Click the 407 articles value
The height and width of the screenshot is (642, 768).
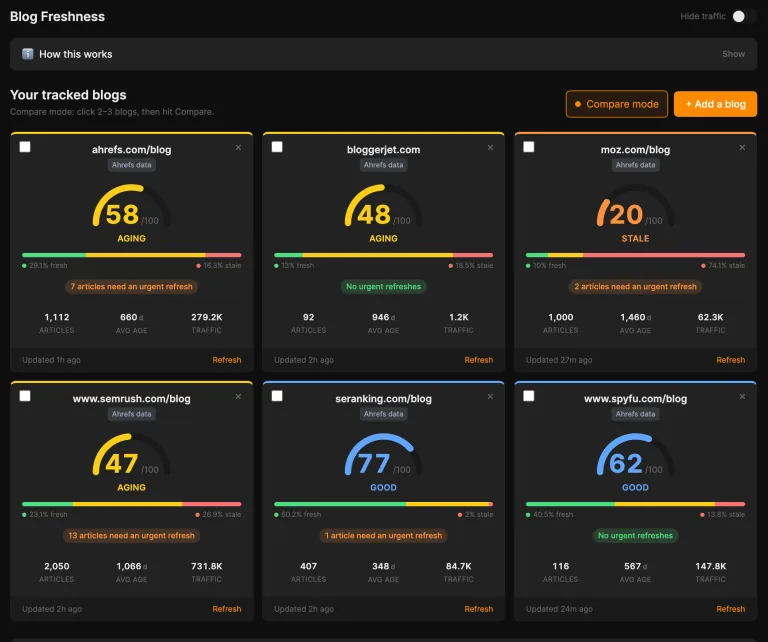[x=309, y=566]
